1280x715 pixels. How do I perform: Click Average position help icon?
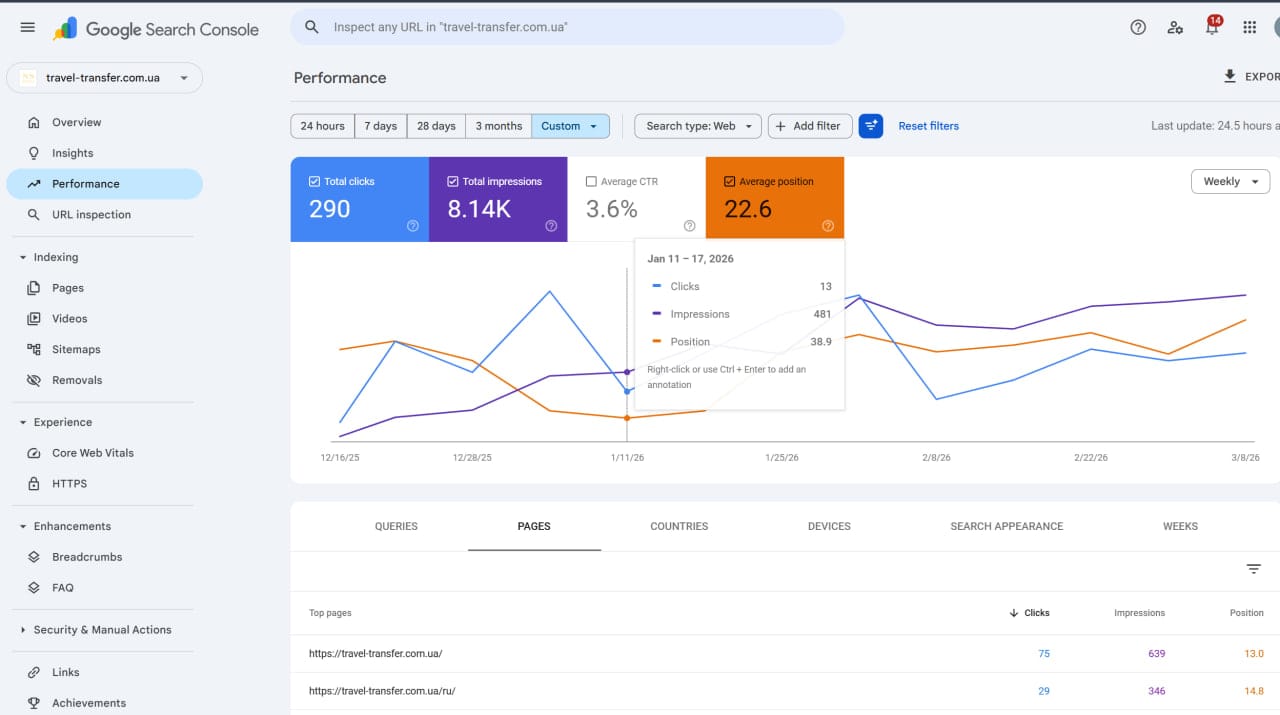(828, 226)
